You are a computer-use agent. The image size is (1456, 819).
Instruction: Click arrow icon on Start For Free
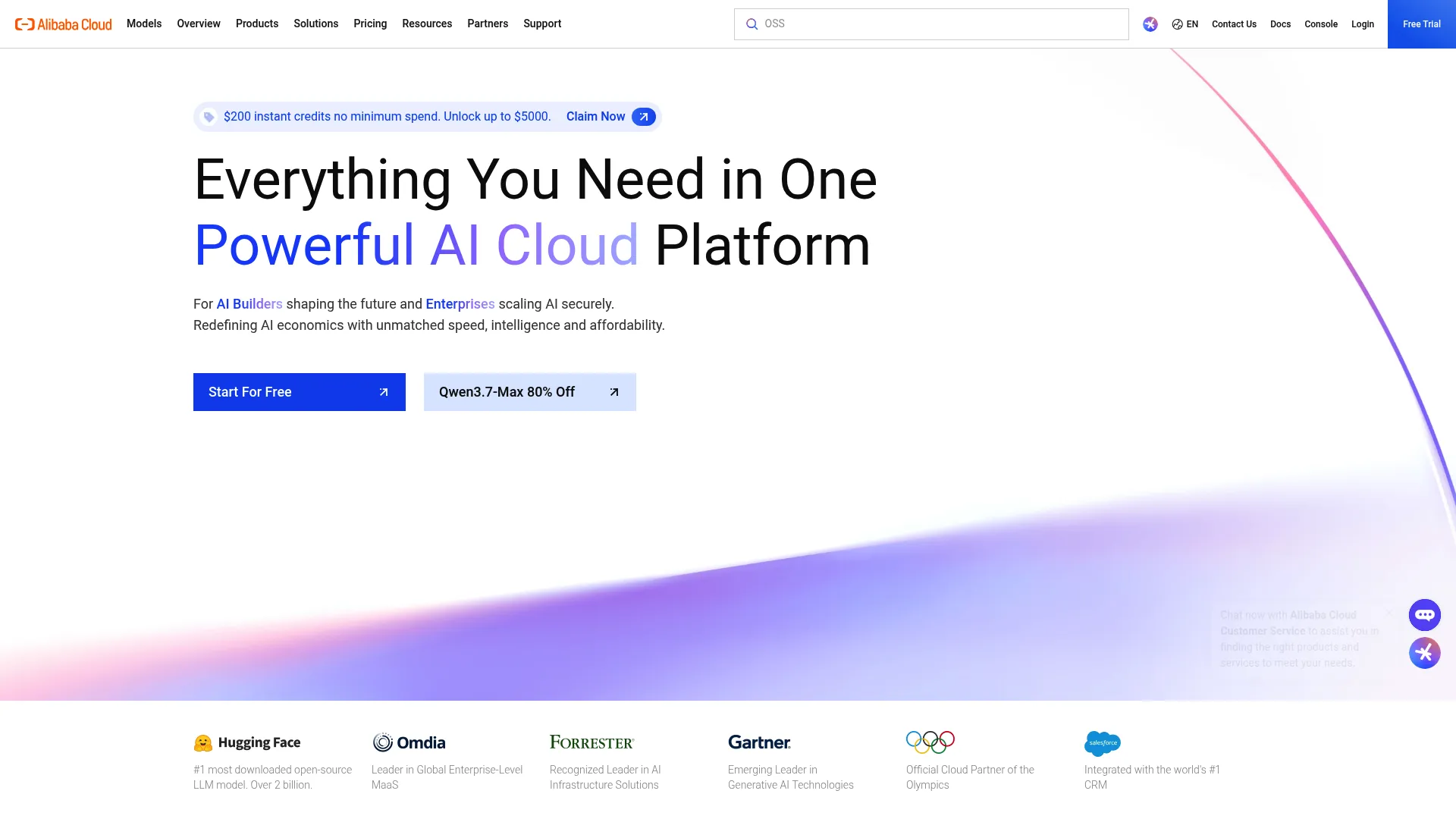pos(384,392)
